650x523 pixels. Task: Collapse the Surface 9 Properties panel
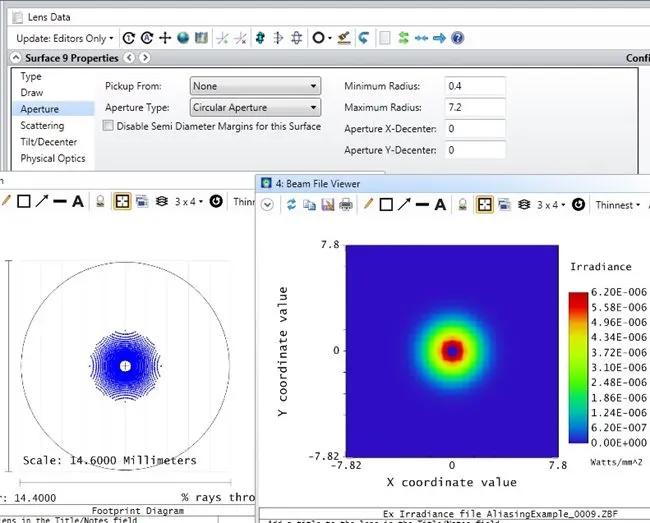point(15,58)
